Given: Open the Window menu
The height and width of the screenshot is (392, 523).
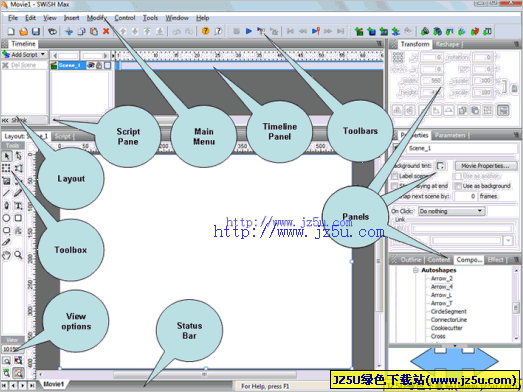Looking at the screenshot, I should [177, 18].
